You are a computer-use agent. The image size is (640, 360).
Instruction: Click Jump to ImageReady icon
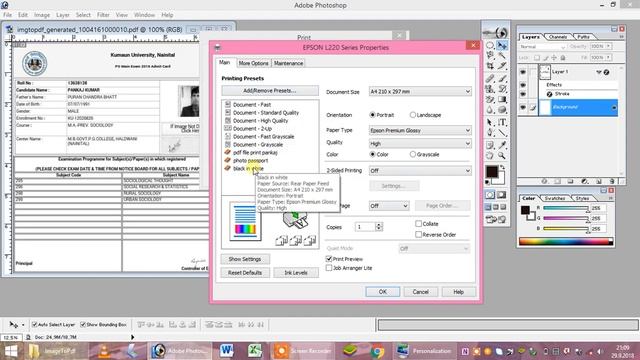click(x=496, y=220)
